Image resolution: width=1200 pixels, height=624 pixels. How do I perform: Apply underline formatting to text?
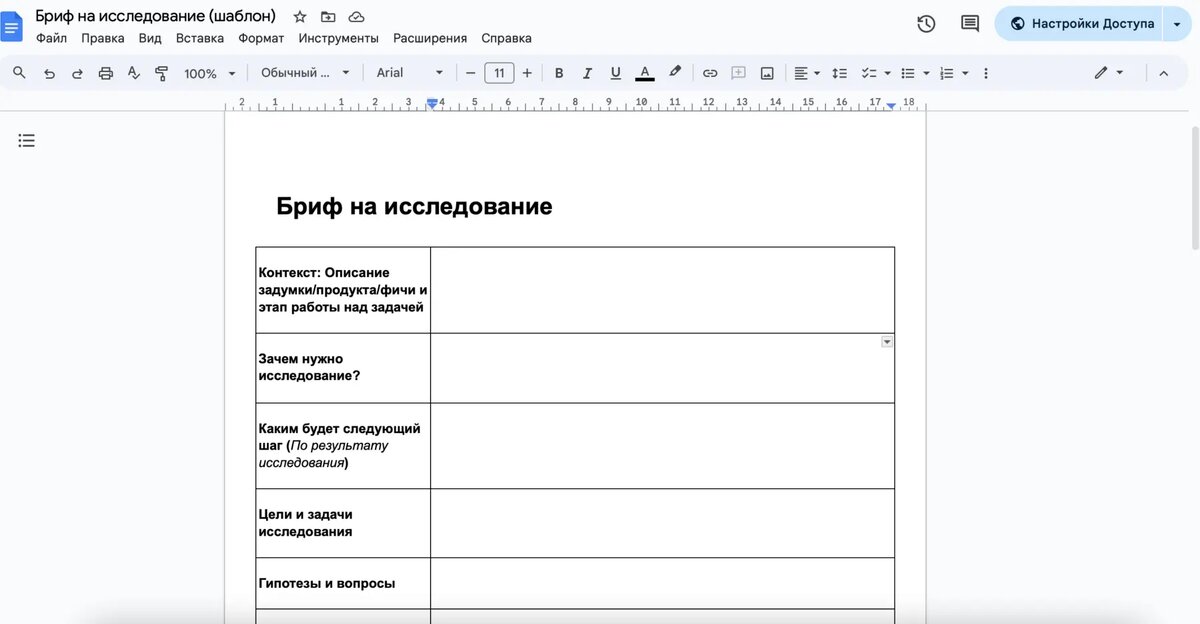[615, 72]
